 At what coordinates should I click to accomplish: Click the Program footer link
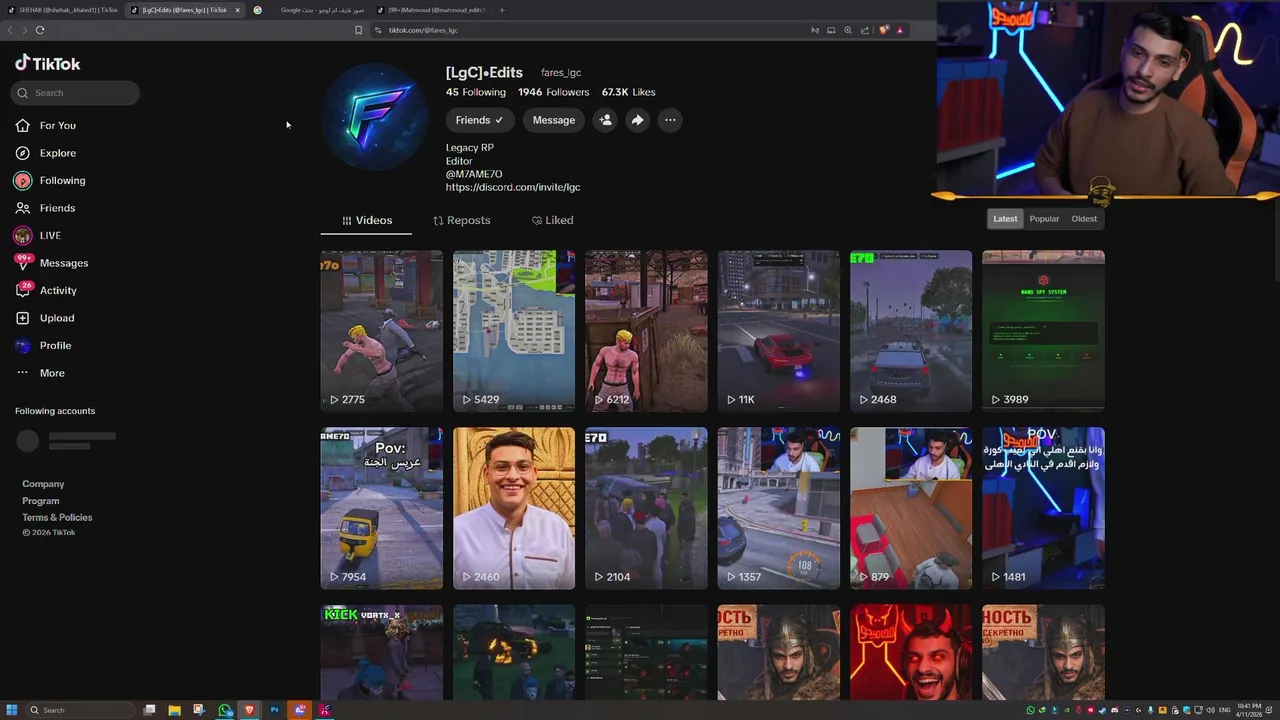[x=41, y=501]
